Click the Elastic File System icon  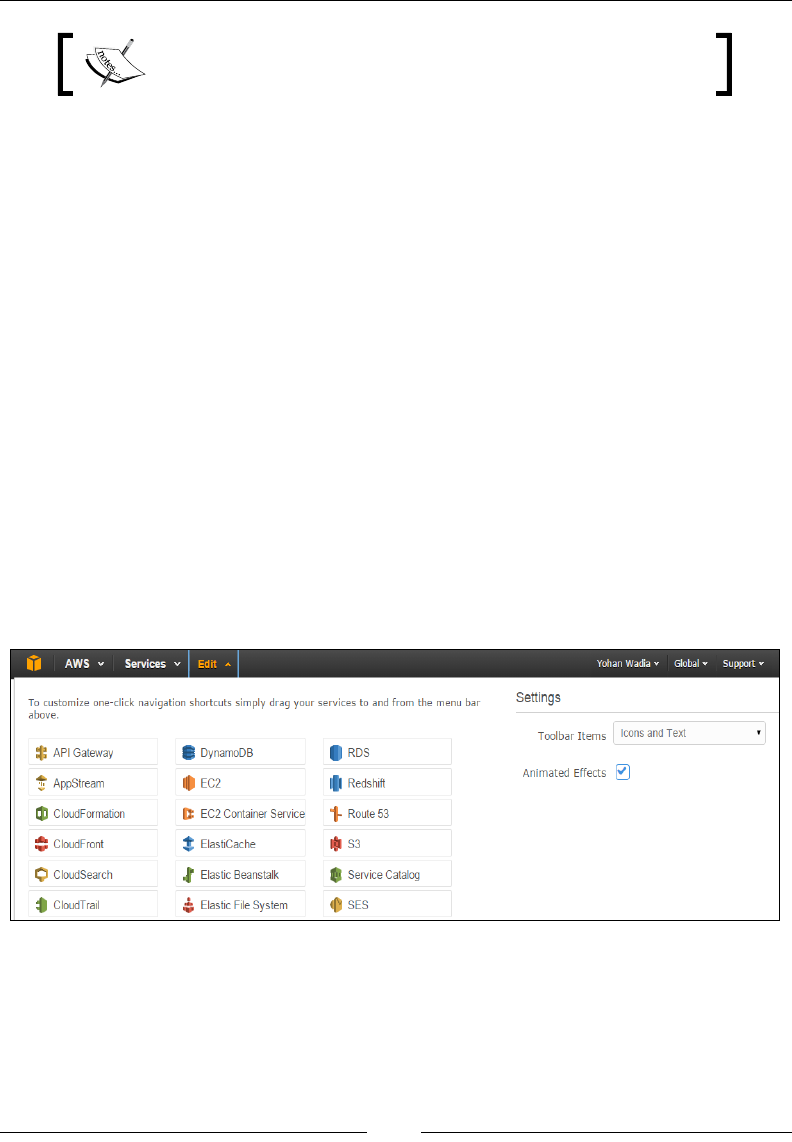189,905
